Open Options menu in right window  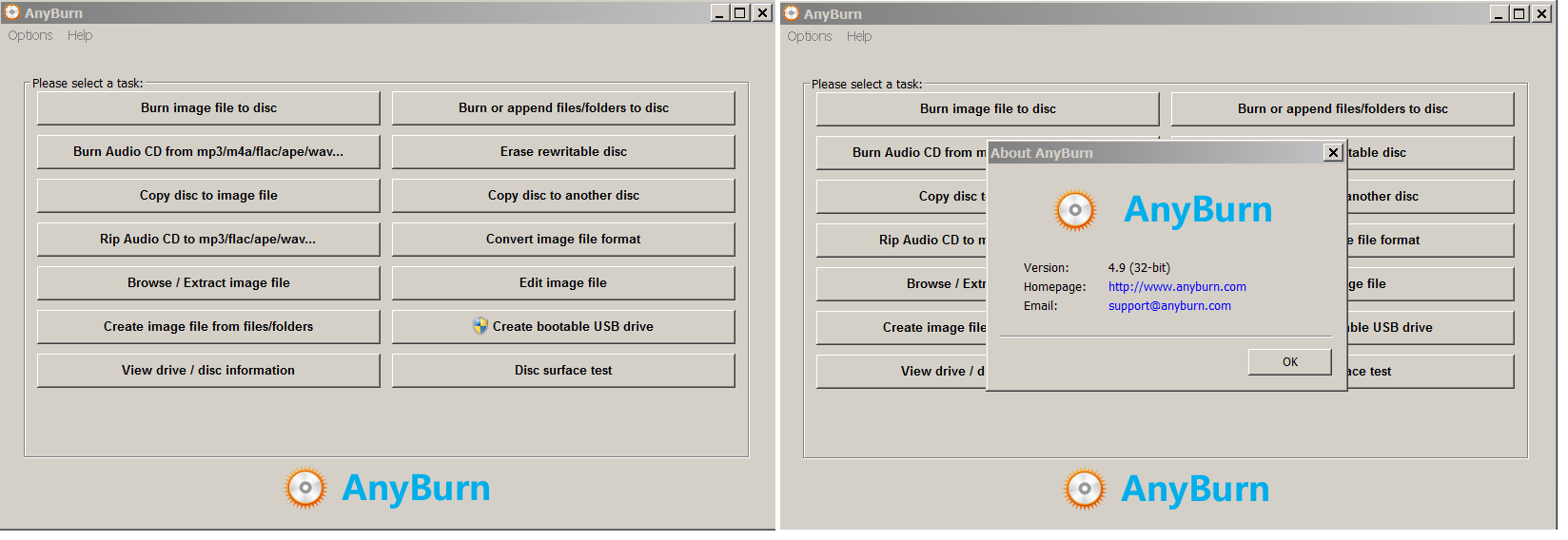[810, 36]
